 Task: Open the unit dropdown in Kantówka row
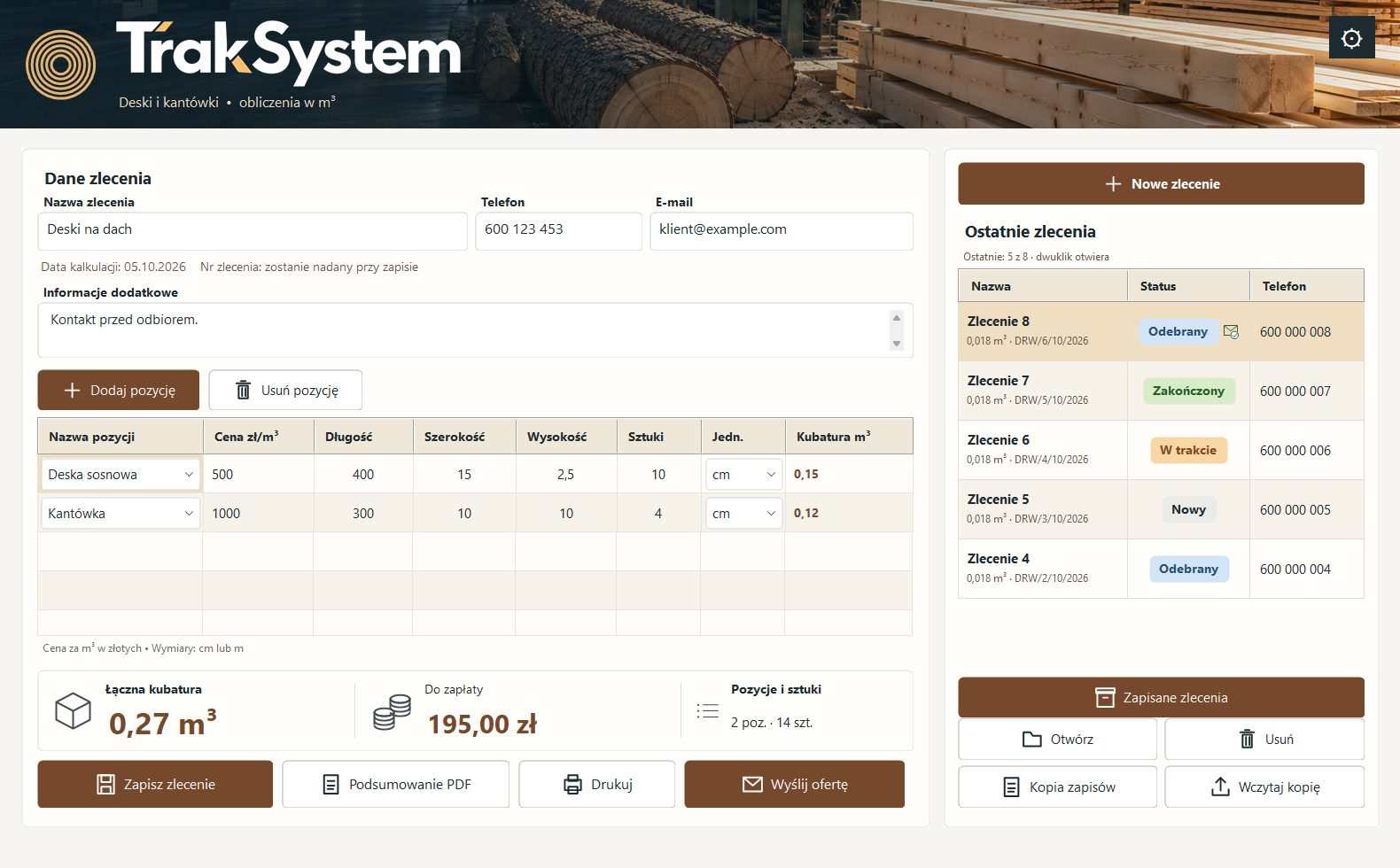[744, 513]
